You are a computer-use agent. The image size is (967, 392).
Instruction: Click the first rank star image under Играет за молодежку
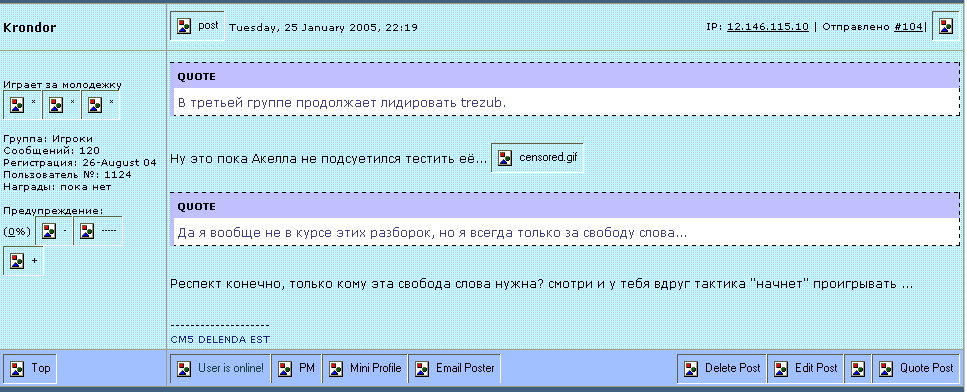[x=22, y=105]
